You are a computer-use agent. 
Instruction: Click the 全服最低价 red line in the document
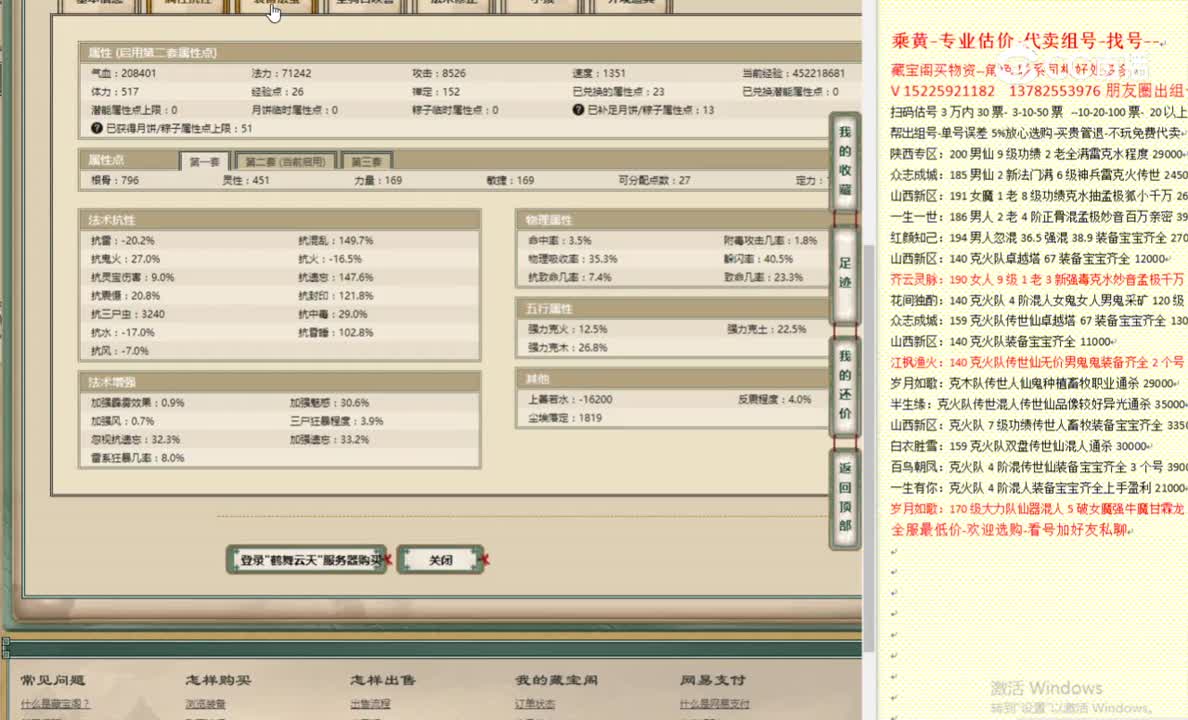[1010, 529]
